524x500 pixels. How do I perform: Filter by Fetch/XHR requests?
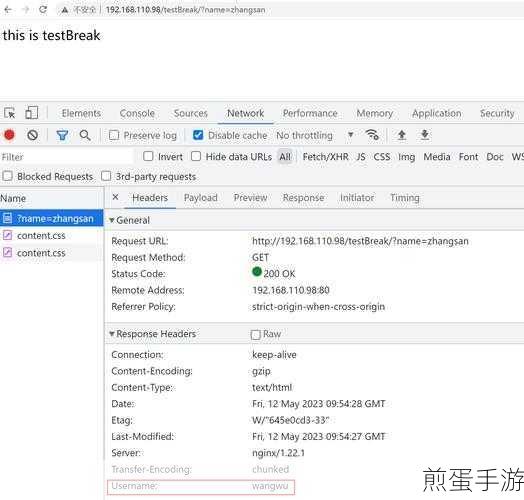325,157
